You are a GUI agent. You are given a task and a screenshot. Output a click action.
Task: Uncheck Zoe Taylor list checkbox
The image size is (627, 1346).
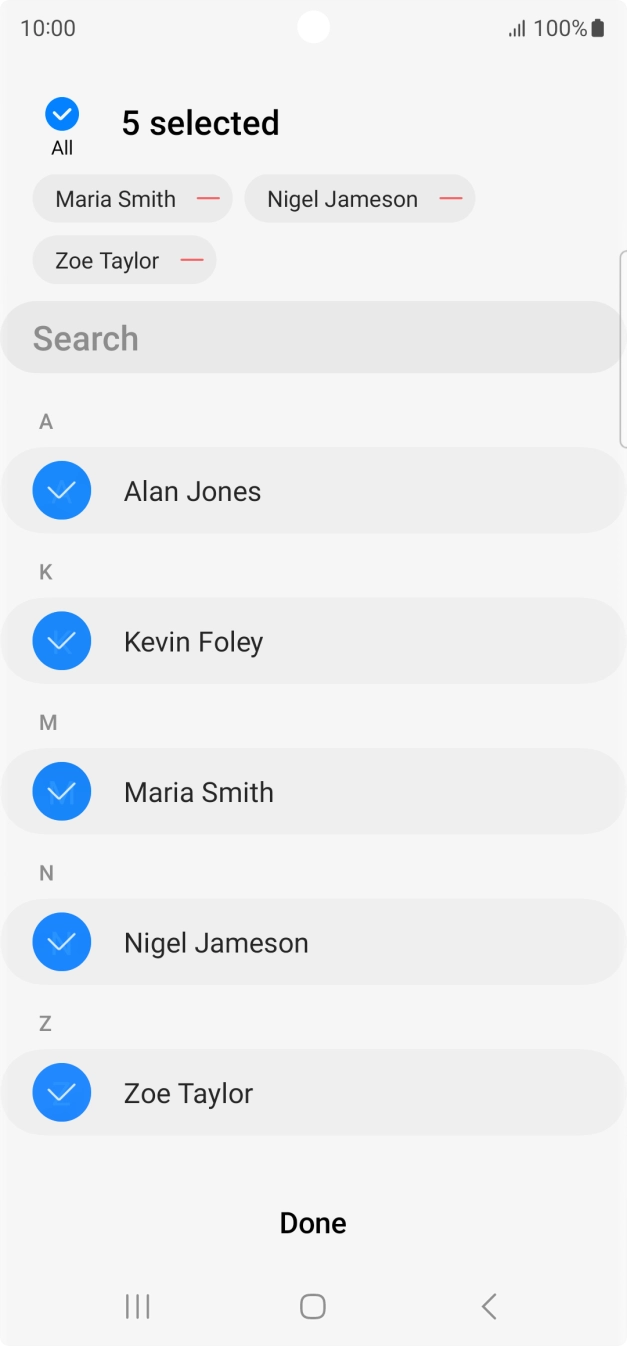(x=62, y=1093)
